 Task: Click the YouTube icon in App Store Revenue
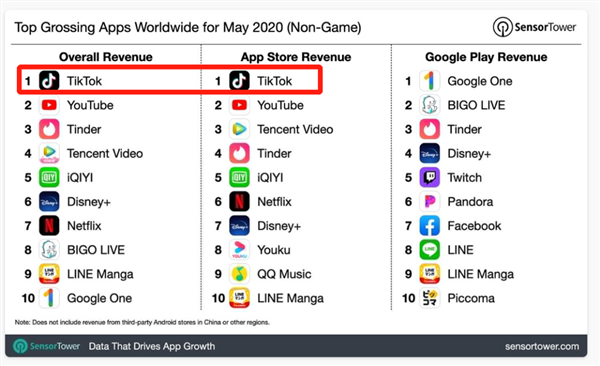click(239, 105)
